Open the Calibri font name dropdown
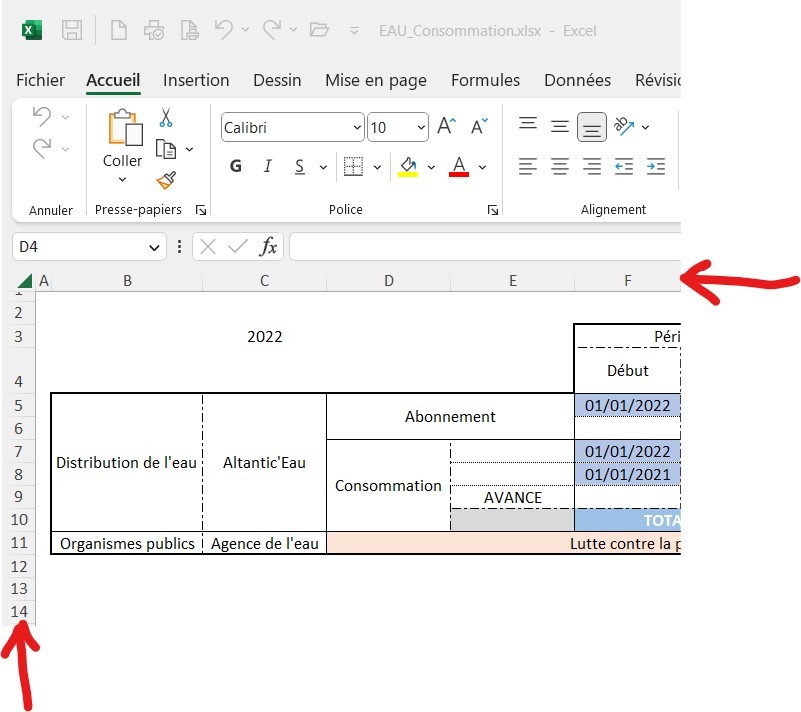 (357, 127)
